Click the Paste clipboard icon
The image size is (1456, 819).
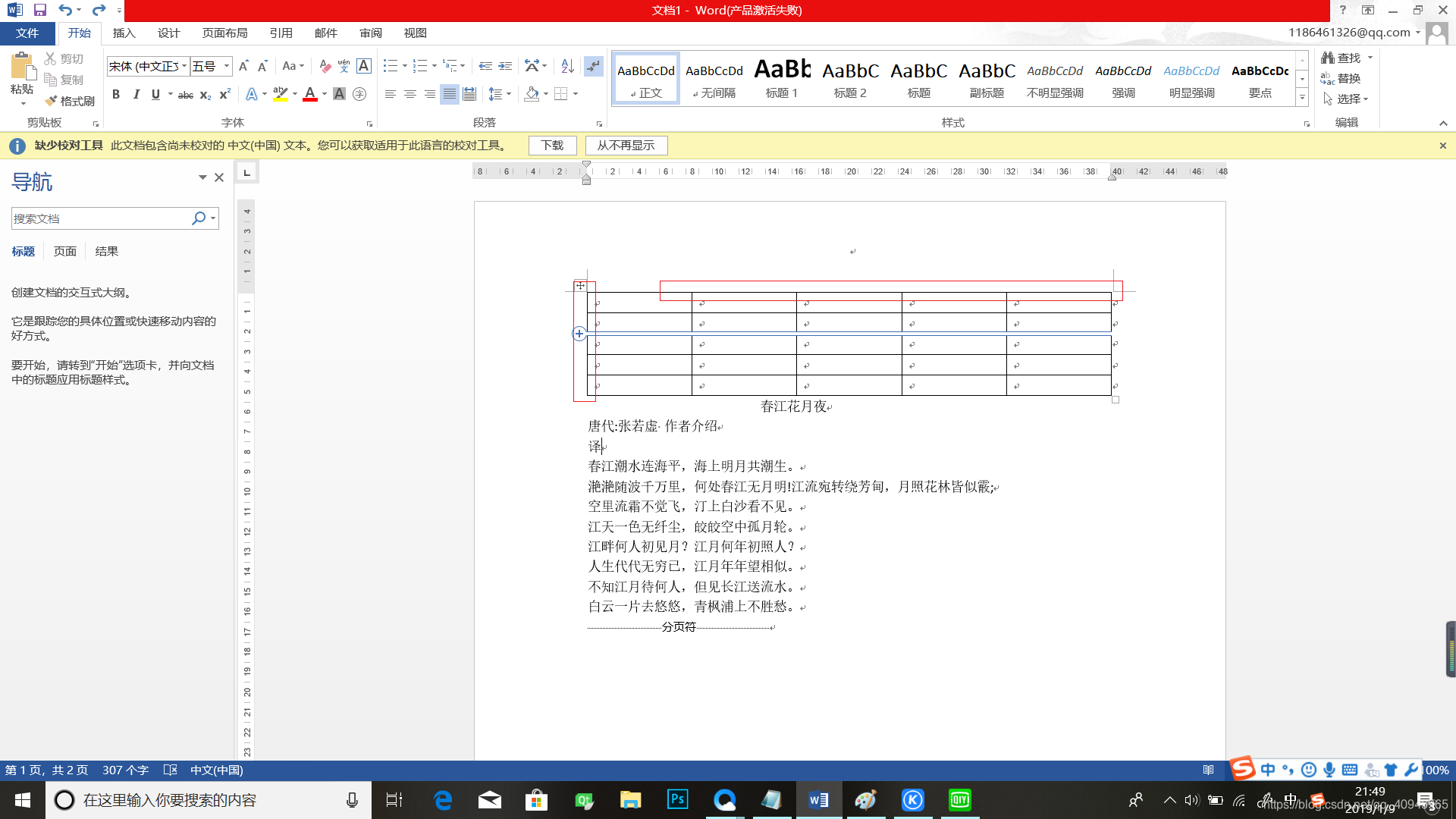coord(22,67)
